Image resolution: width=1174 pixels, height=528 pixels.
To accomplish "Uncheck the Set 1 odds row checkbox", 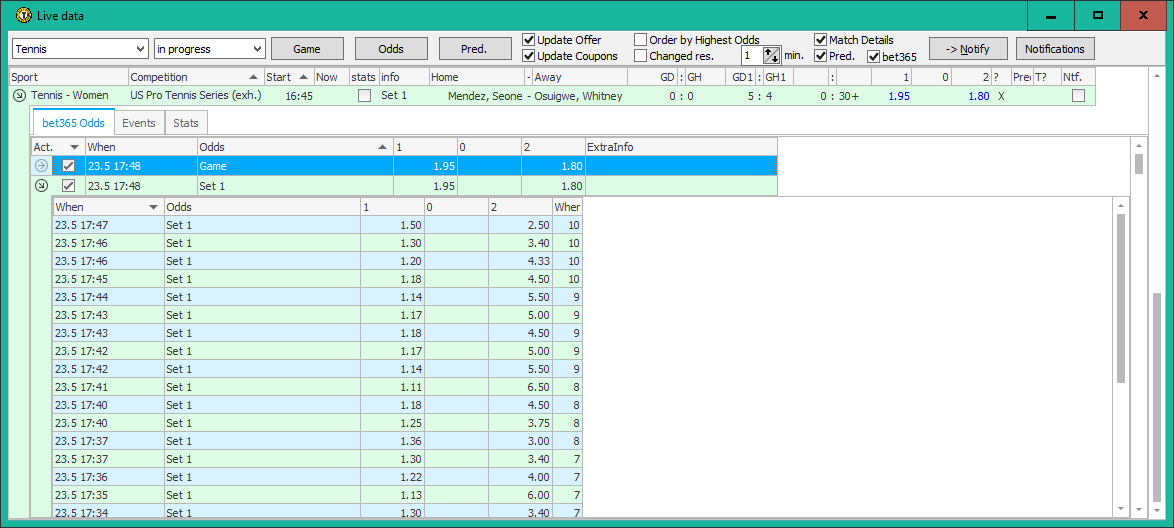I will (68, 186).
